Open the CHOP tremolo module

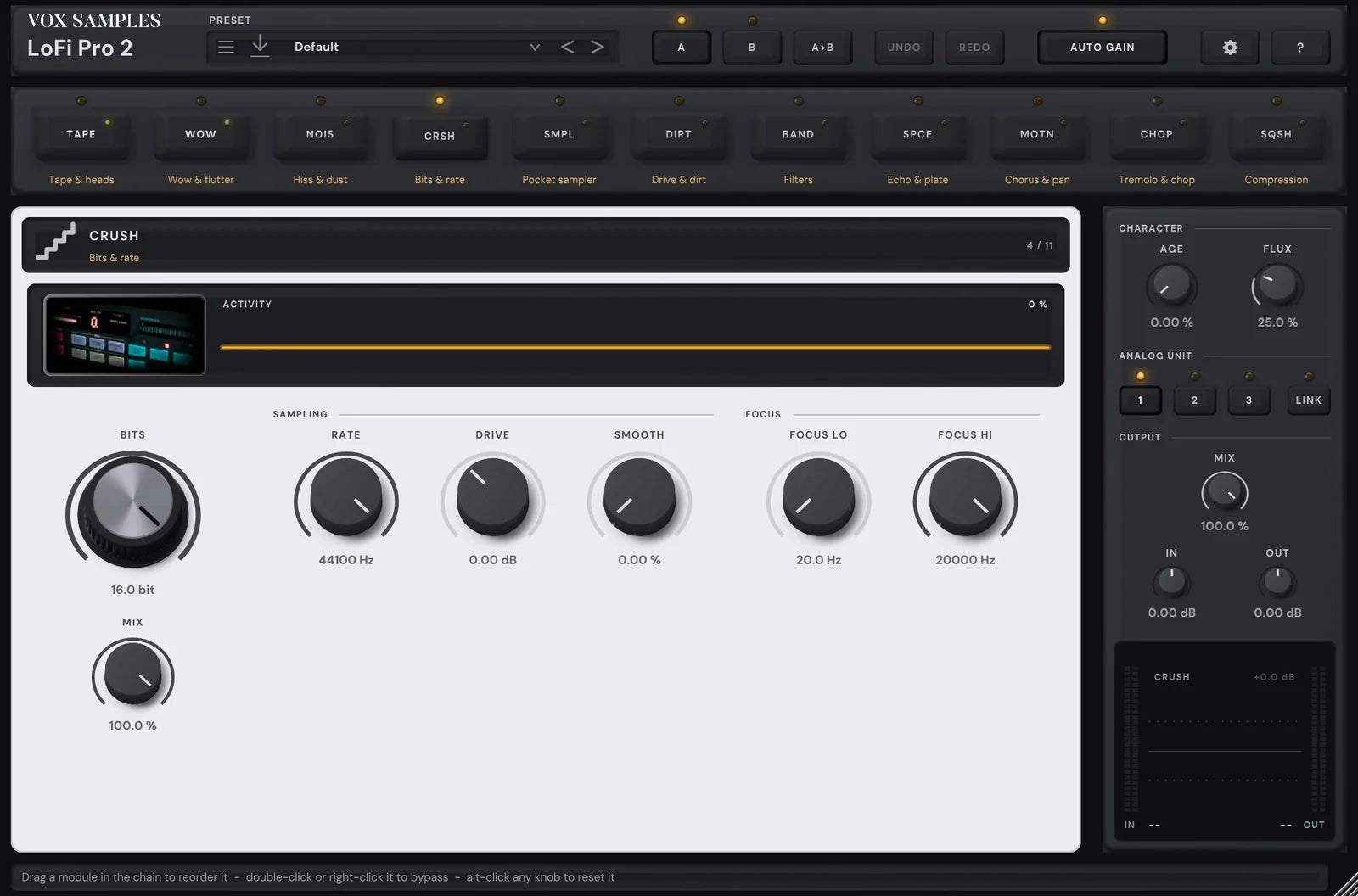click(1157, 134)
